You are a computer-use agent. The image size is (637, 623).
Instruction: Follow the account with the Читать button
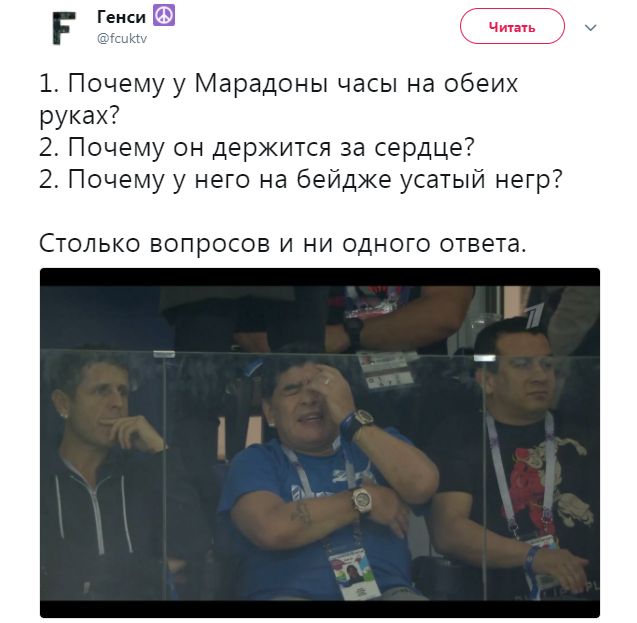coord(512,26)
